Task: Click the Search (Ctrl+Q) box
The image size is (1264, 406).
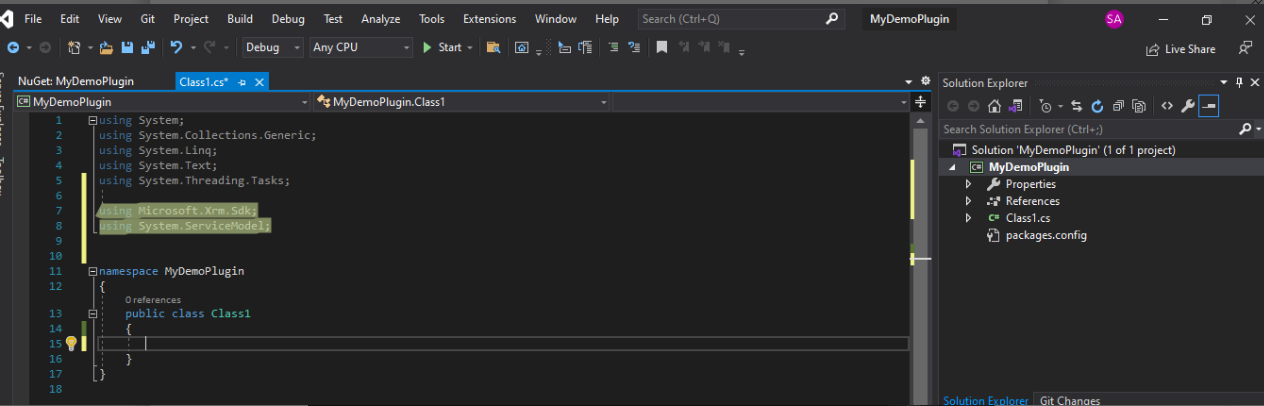Action: pyautogui.click(x=741, y=19)
